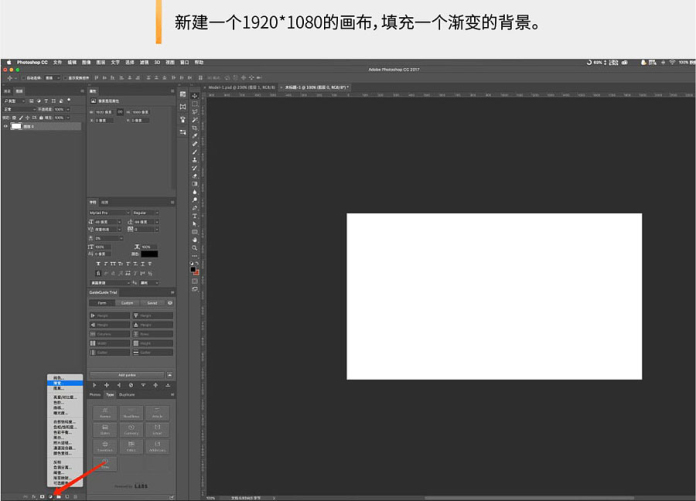696x501 pixels.
Task: Click the layer thumbnail in Layers panel
Action: 16,126
